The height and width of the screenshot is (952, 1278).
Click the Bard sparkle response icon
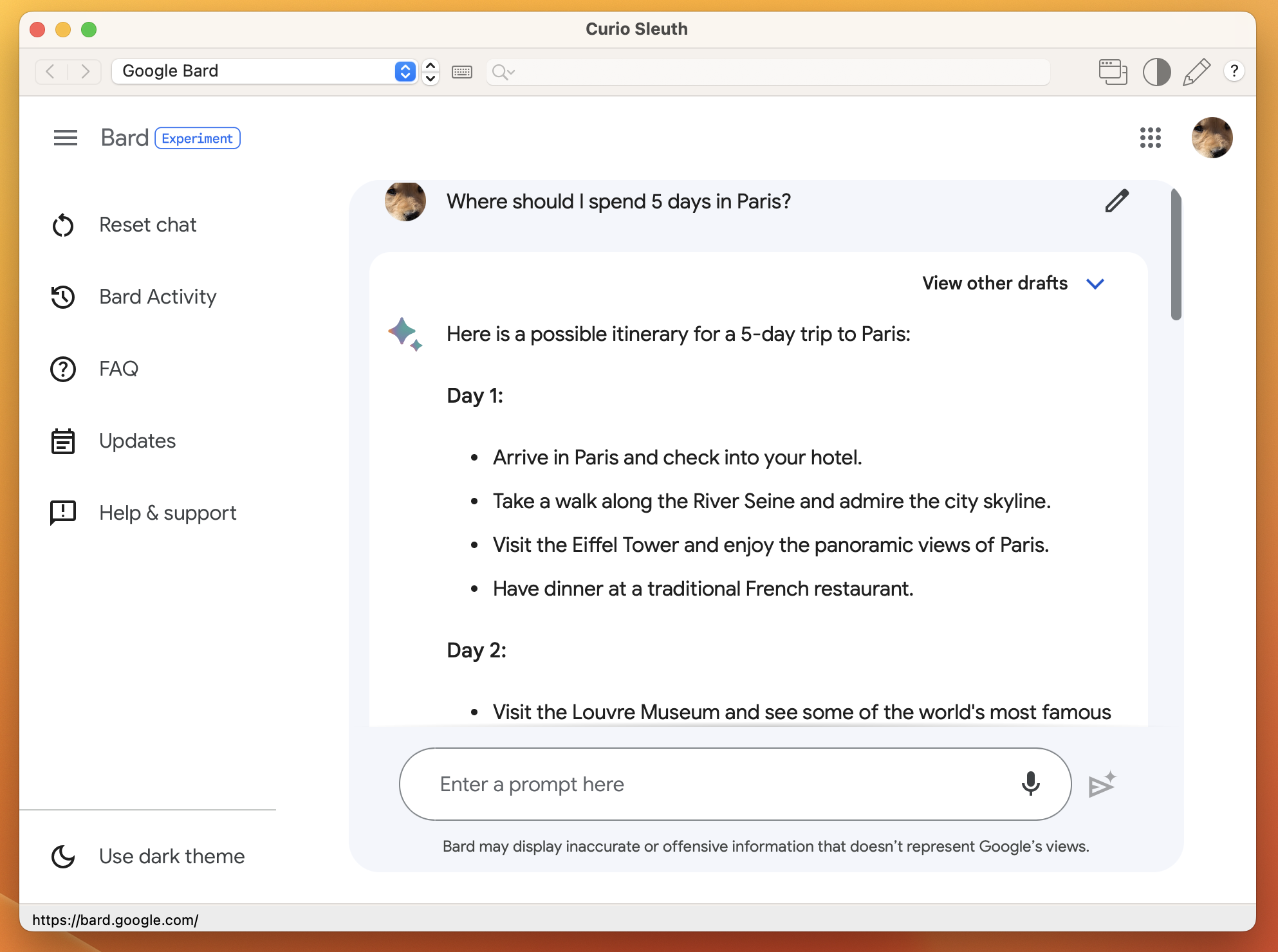405,334
